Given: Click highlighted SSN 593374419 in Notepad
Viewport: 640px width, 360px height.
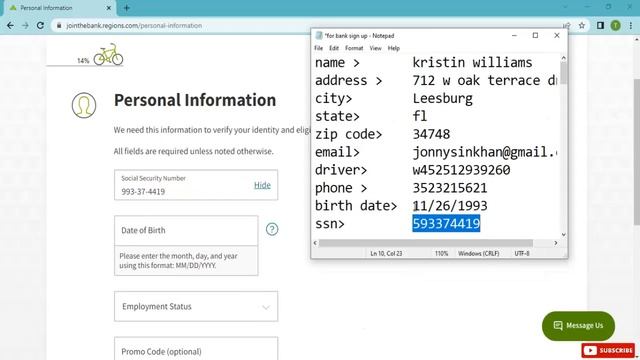Looking at the screenshot, I should click(x=446, y=224).
